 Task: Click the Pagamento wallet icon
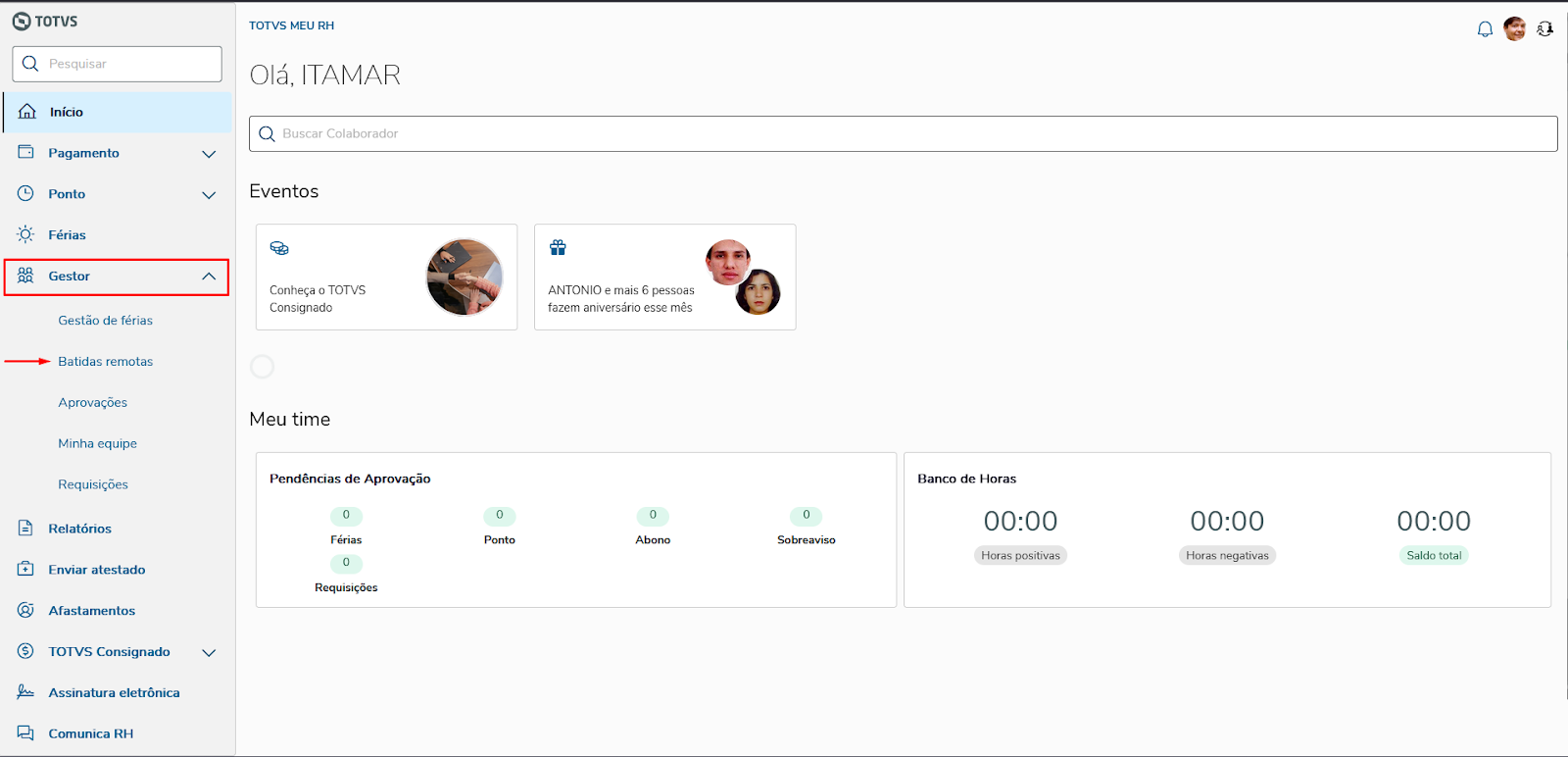[x=25, y=152]
